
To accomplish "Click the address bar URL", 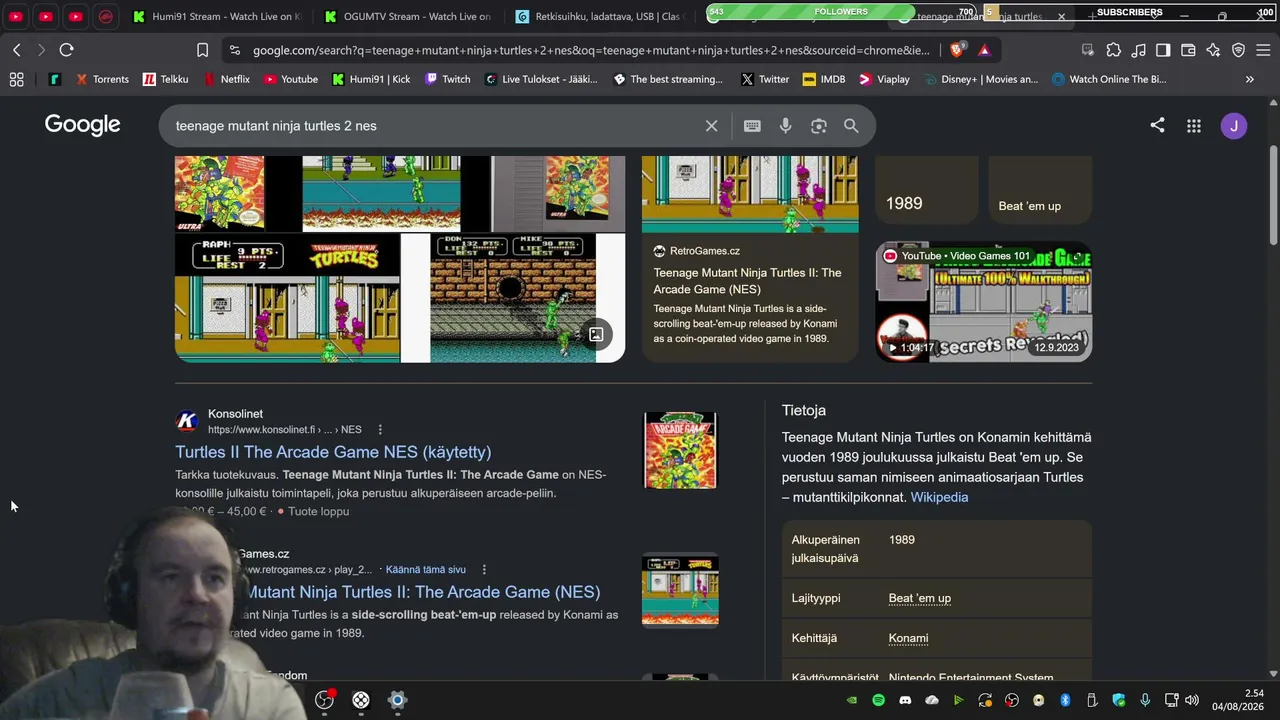I will 590,50.
